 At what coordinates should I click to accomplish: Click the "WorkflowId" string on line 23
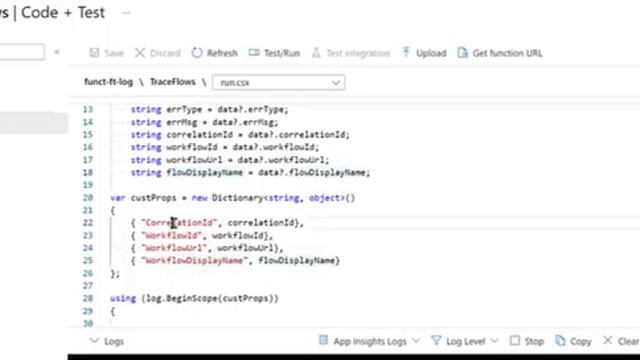tap(171, 236)
